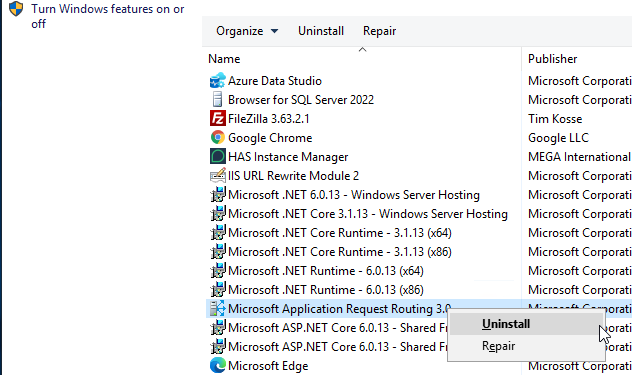Select Microsoft Application Request Routing 3.0 entry
Screen dimensions: 632x375
pyautogui.click(x=339, y=308)
